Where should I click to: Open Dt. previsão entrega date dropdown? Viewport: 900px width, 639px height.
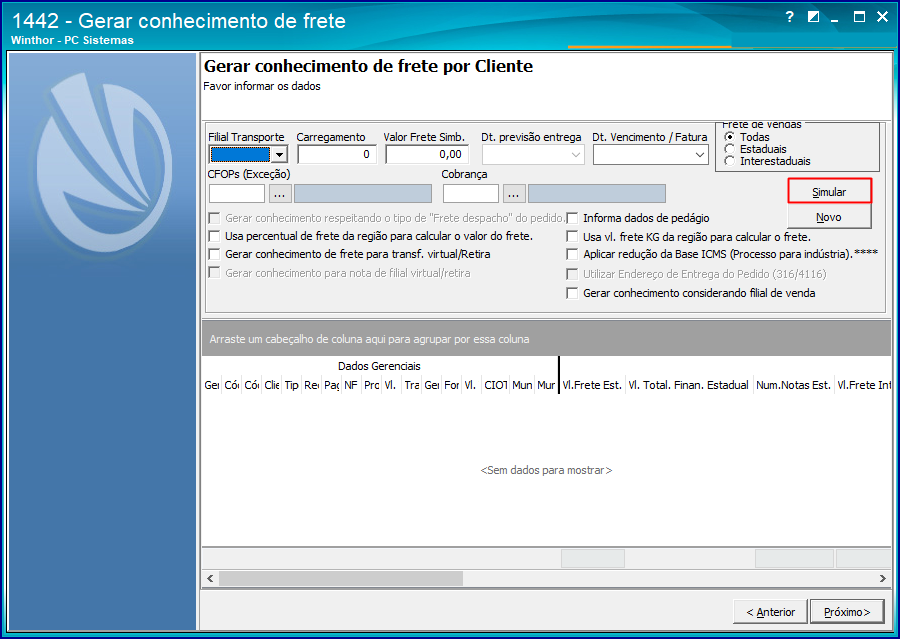576,154
